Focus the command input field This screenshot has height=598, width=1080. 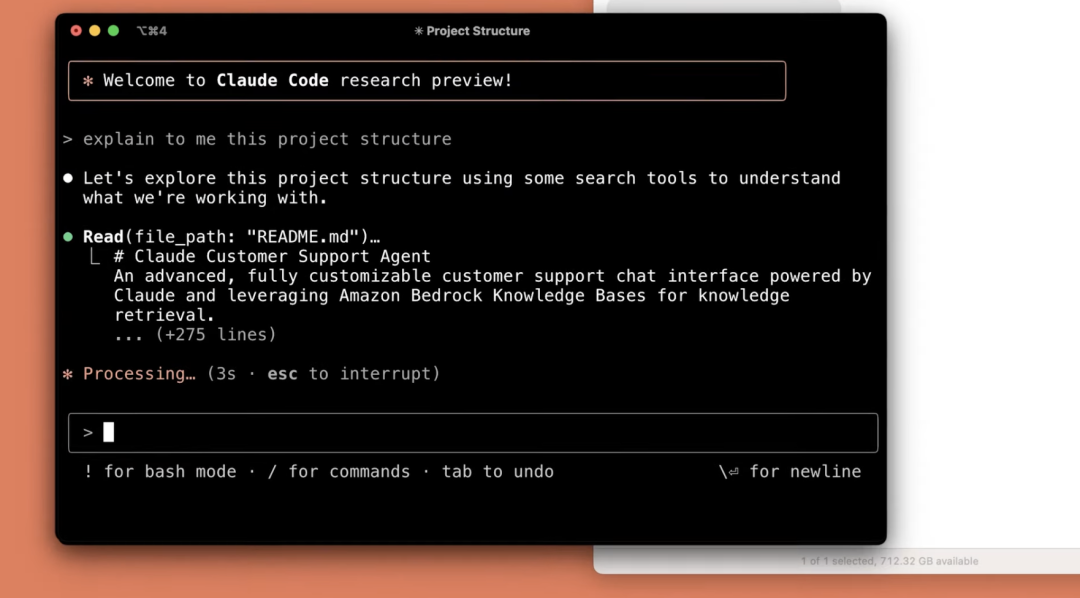tap(480, 432)
